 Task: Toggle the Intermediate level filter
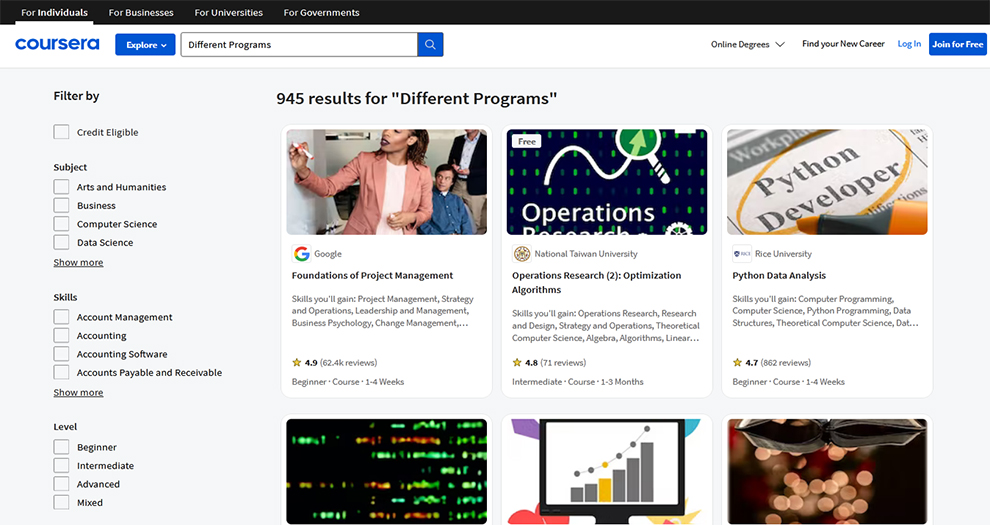61,465
